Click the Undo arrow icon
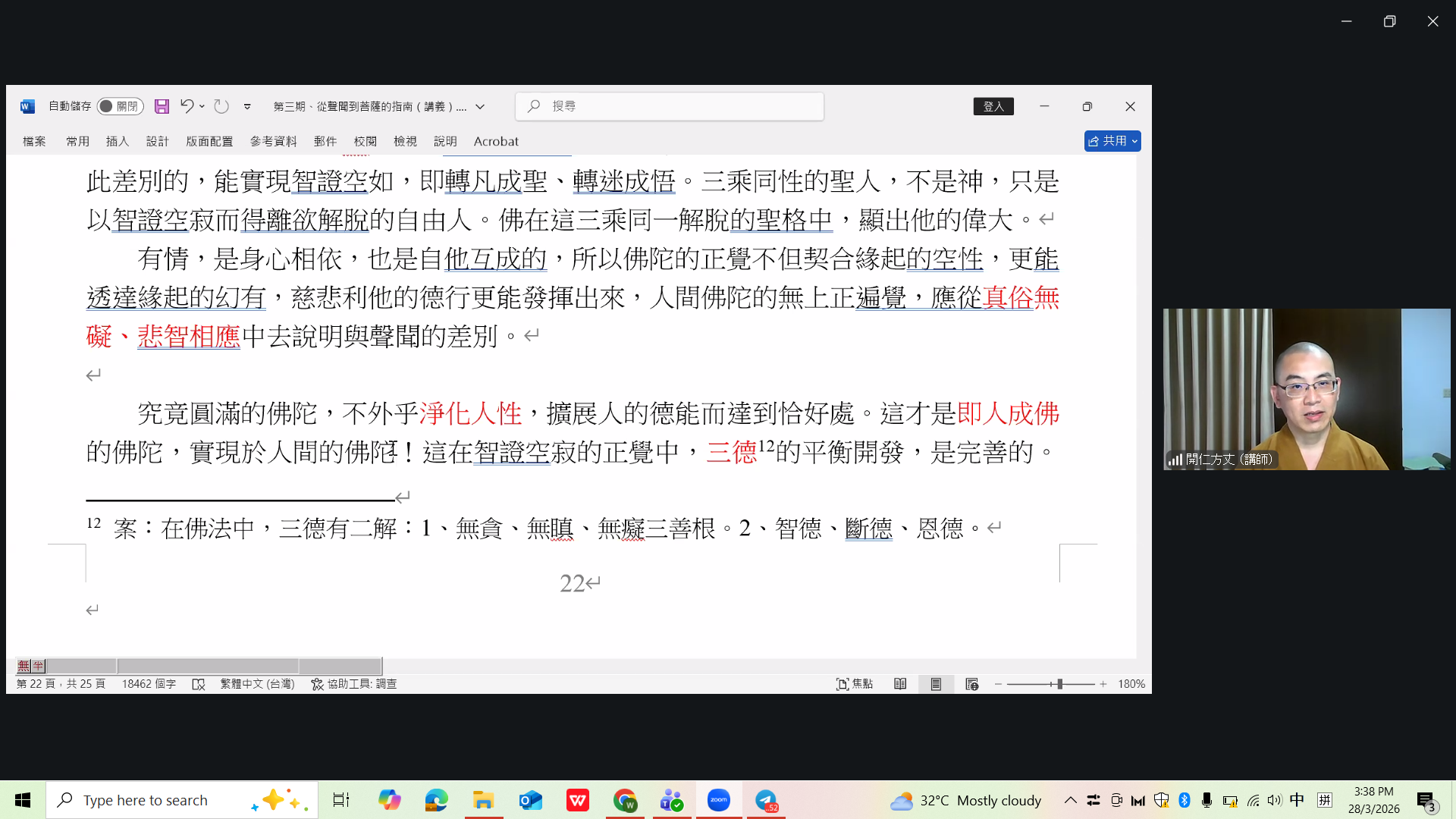 coord(186,106)
